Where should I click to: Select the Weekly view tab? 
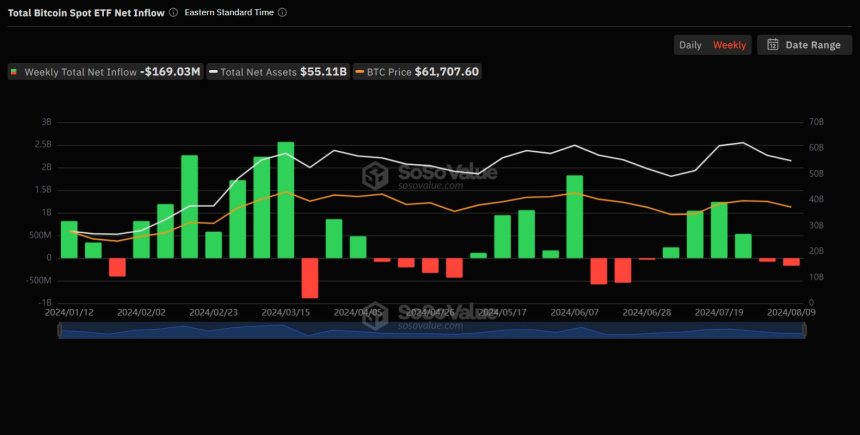point(729,45)
